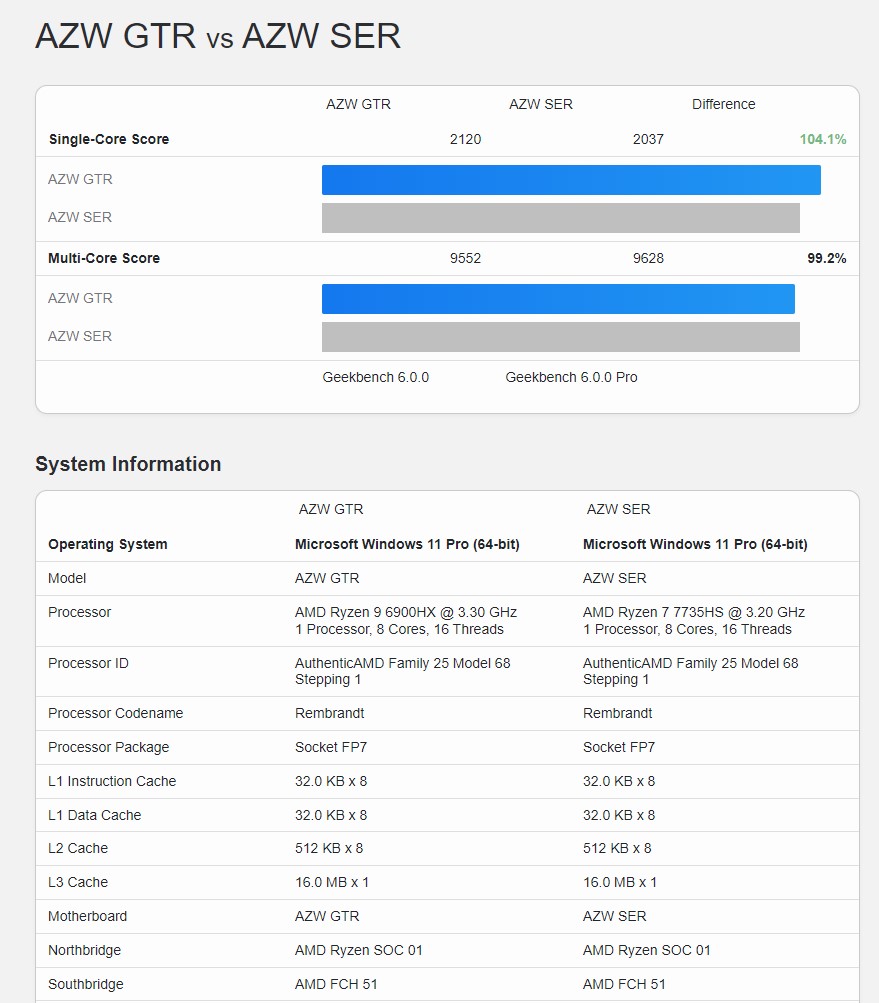This screenshot has height=1003, width=879.
Task: Click the AZW GTR vs AZW SER page title
Action: (218, 37)
